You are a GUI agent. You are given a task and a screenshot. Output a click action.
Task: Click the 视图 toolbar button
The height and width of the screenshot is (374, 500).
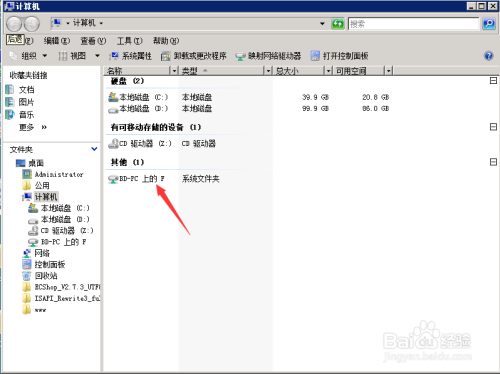point(73,56)
